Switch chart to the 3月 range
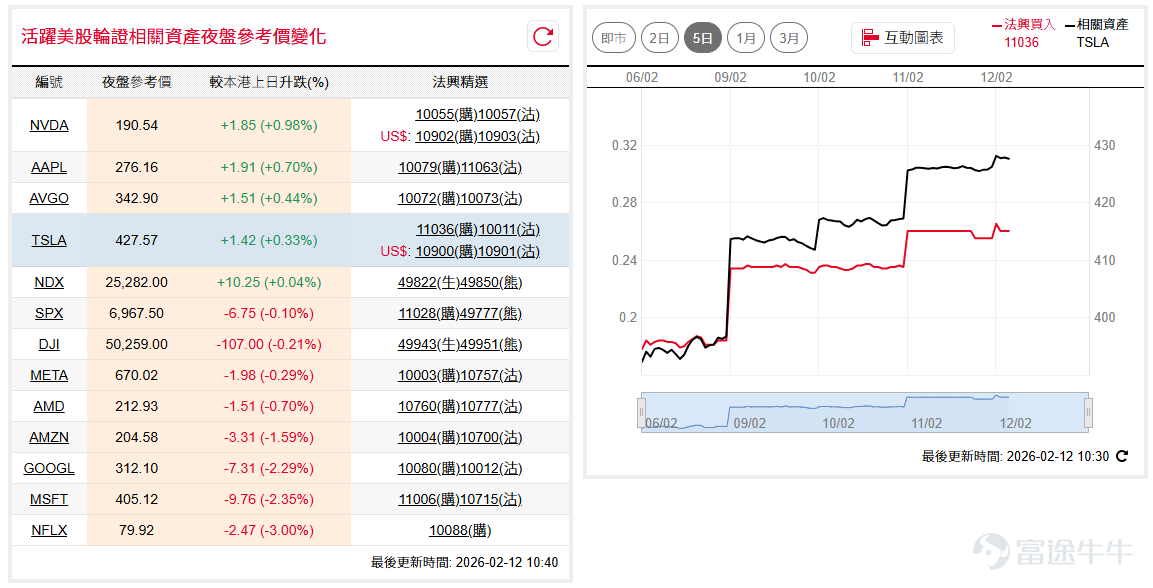This screenshot has width=1153, height=588. (x=789, y=37)
